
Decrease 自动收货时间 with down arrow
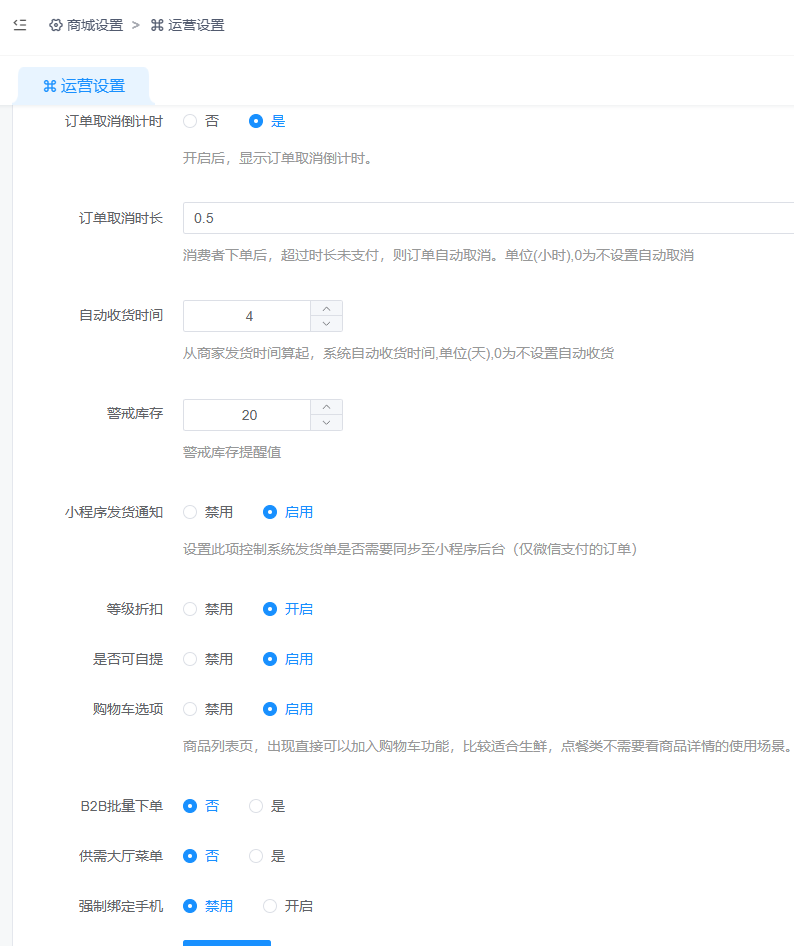tap(326, 324)
